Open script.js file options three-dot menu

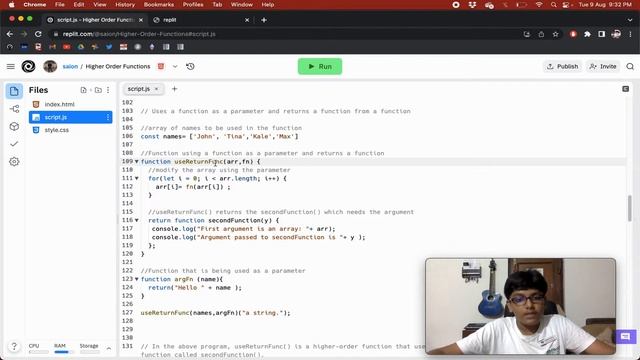coord(108,117)
